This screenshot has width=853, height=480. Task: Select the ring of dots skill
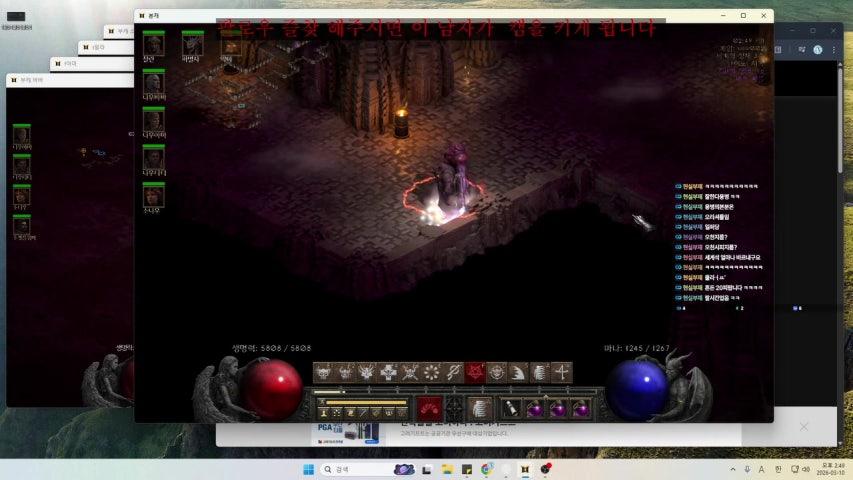pos(431,373)
